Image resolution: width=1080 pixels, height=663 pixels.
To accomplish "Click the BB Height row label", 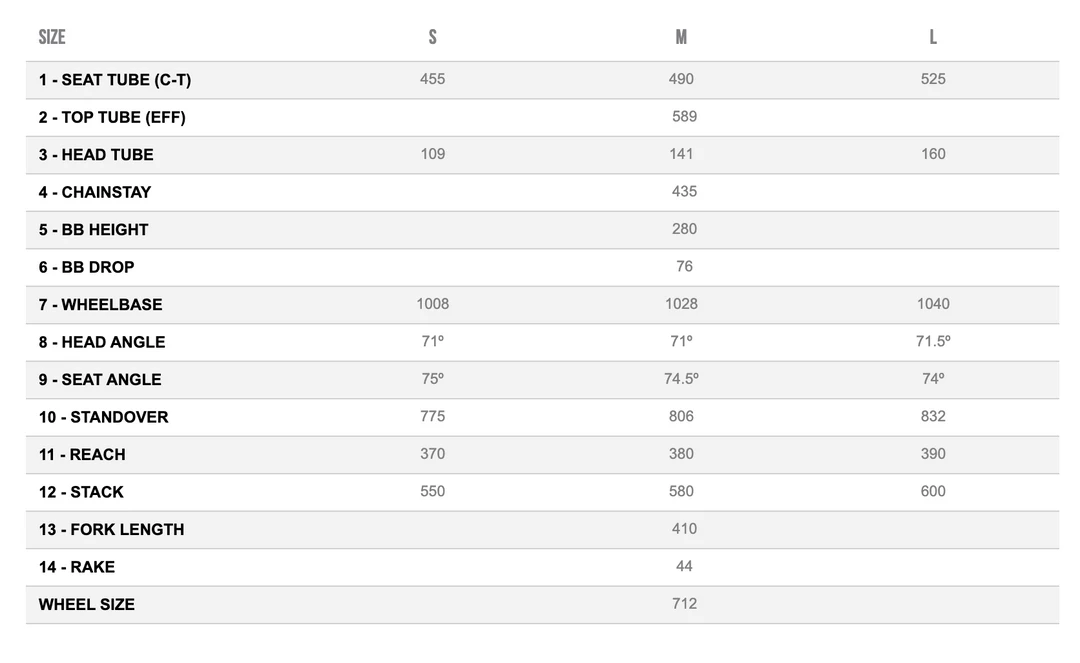I will point(93,230).
